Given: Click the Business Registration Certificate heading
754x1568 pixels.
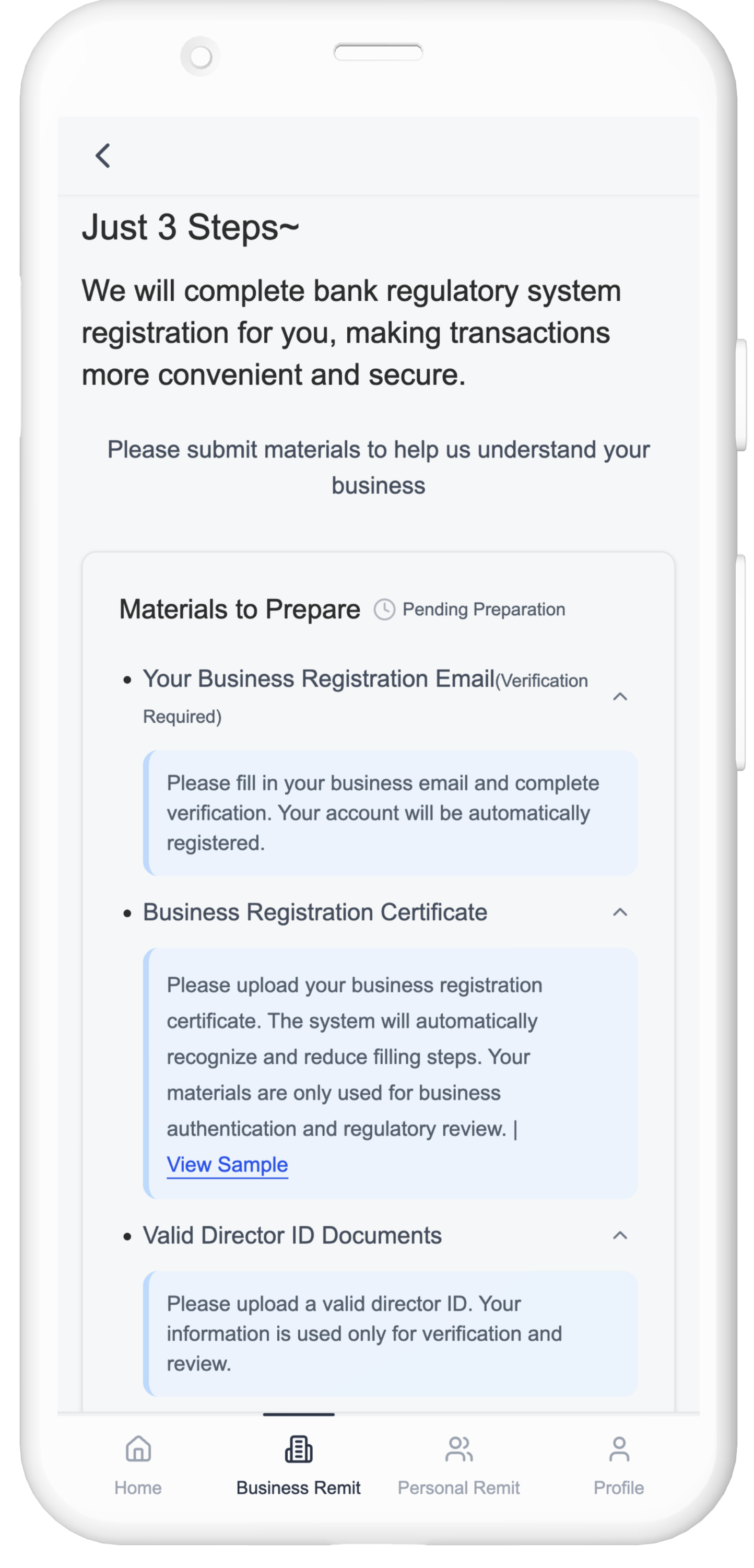Looking at the screenshot, I should coord(315,912).
